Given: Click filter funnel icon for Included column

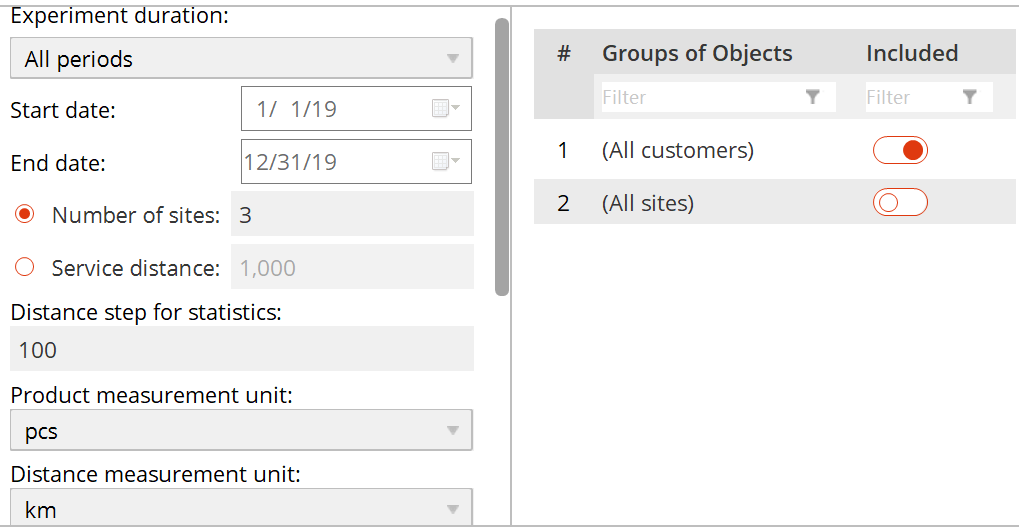Looking at the screenshot, I should tap(970, 97).
